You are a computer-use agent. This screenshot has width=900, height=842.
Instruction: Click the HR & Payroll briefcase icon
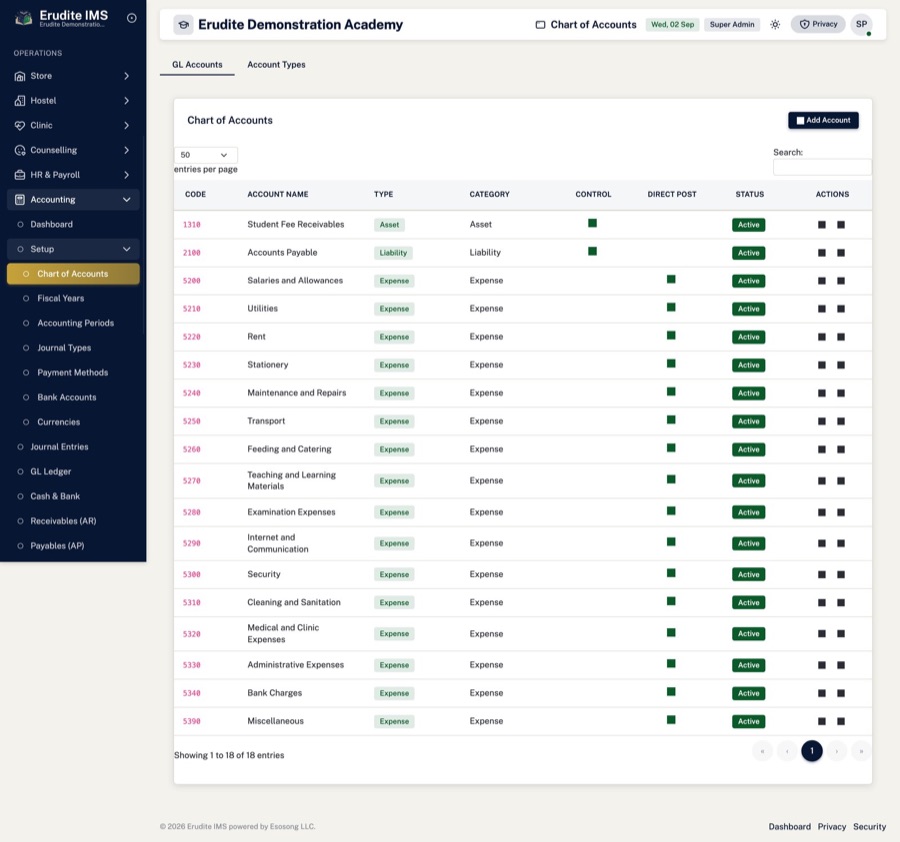20,175
